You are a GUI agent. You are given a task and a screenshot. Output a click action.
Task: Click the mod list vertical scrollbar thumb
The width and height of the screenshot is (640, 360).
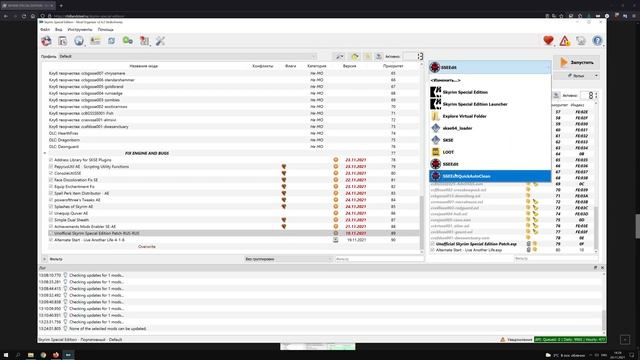click(x=422, y=222)
